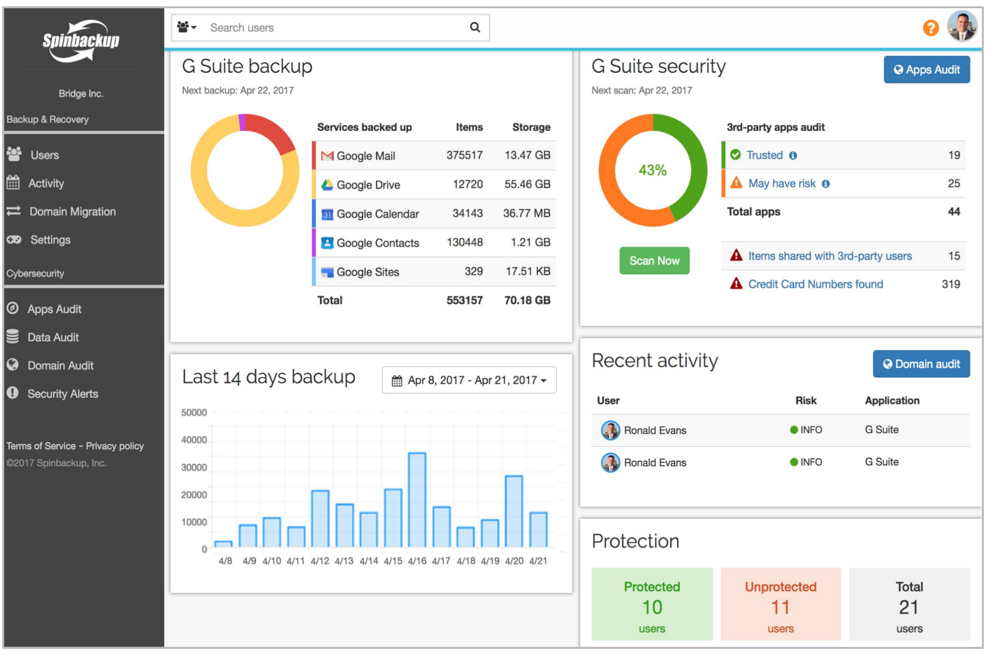This screenshot has width=1000, height=665.
Task: Select the Google Calendar row label
Action: (x=378, y=214)
